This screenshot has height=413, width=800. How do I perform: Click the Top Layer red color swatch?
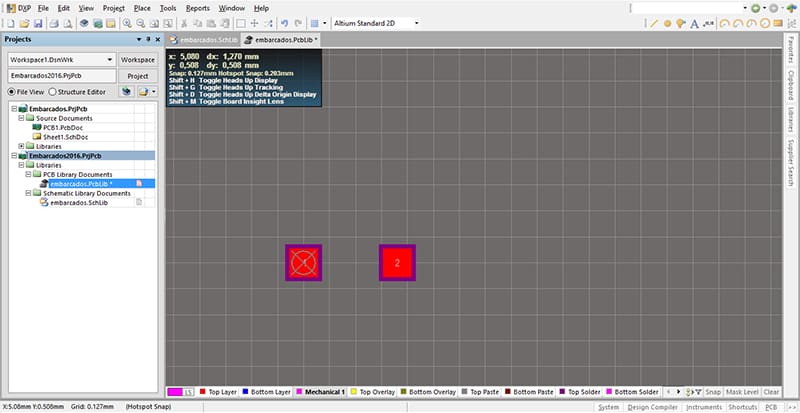[203, 392]
